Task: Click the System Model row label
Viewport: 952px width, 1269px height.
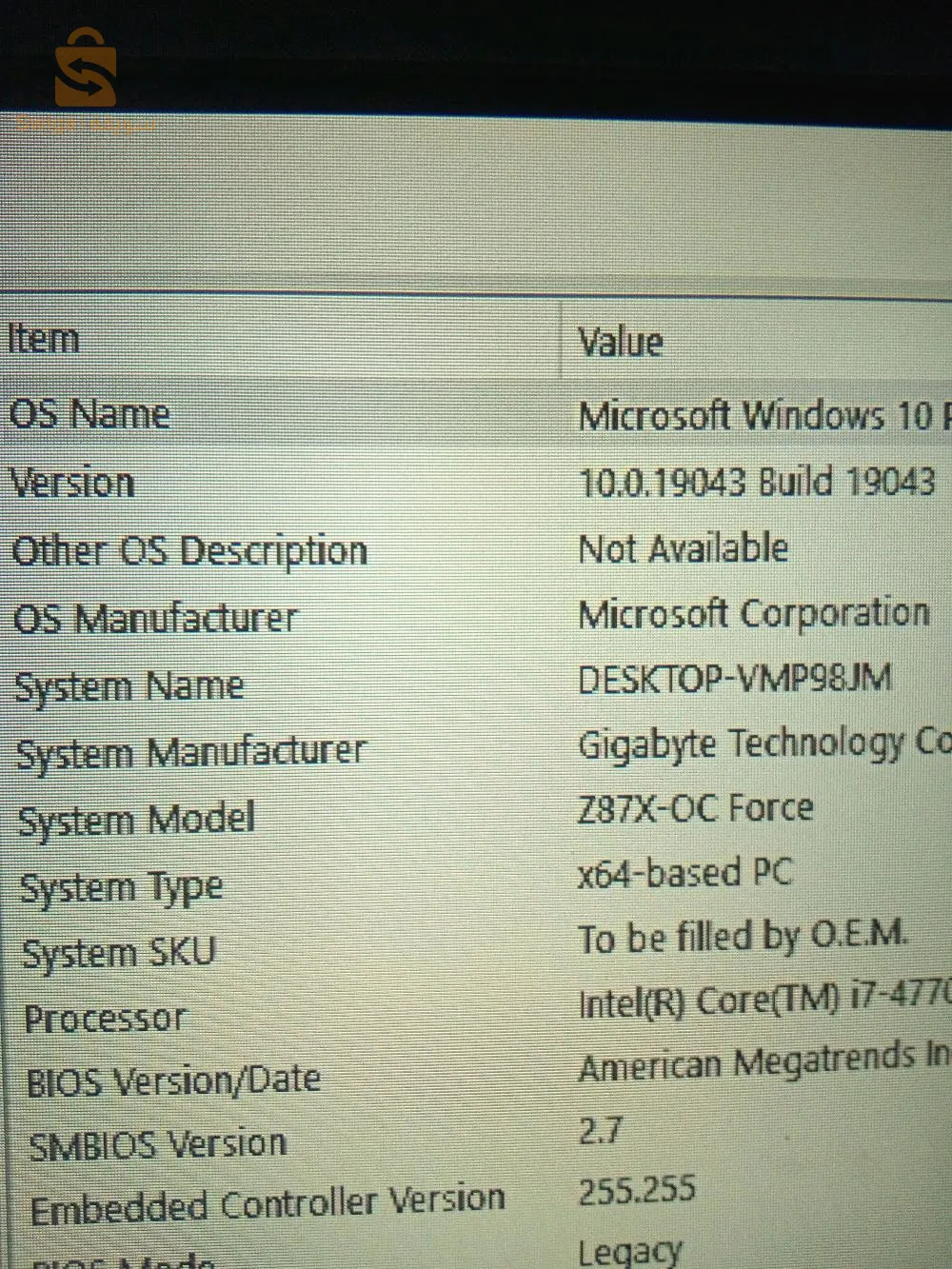Action: click(137, 820)
